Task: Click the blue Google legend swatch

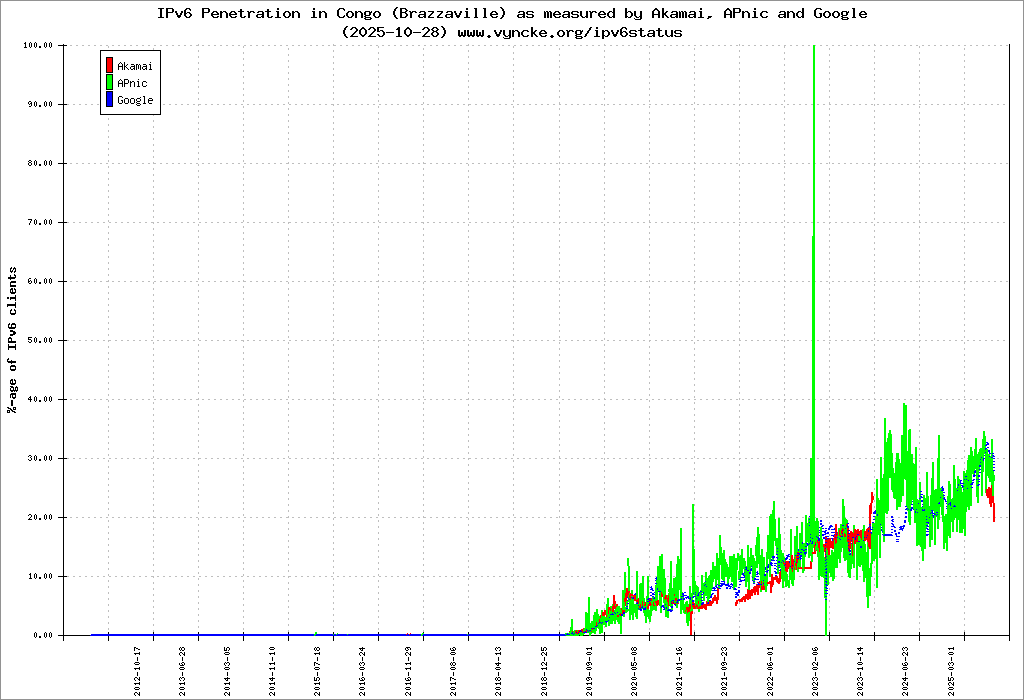Action: click(109, 100)
